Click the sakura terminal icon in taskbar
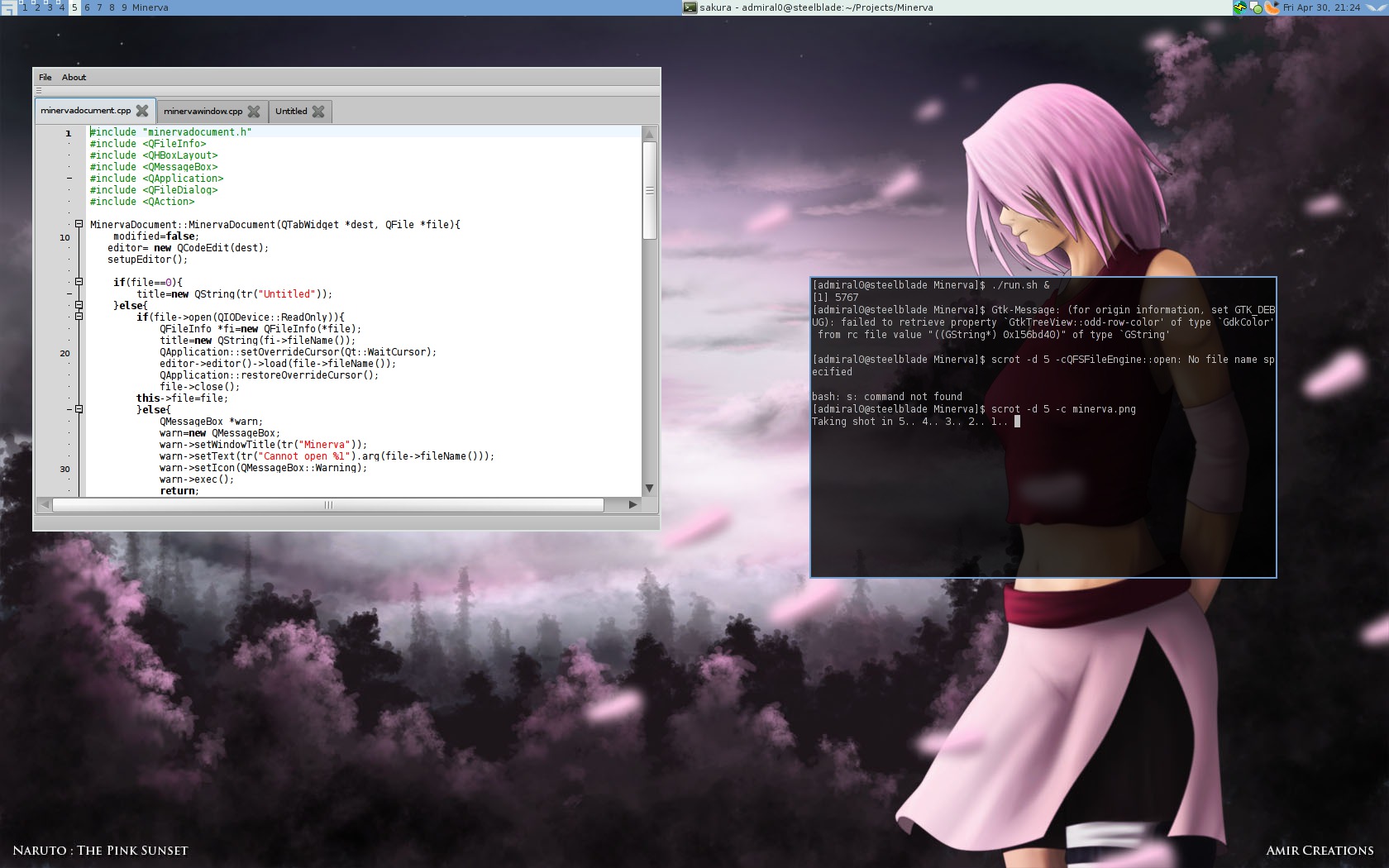 click(x=690, y=7)
